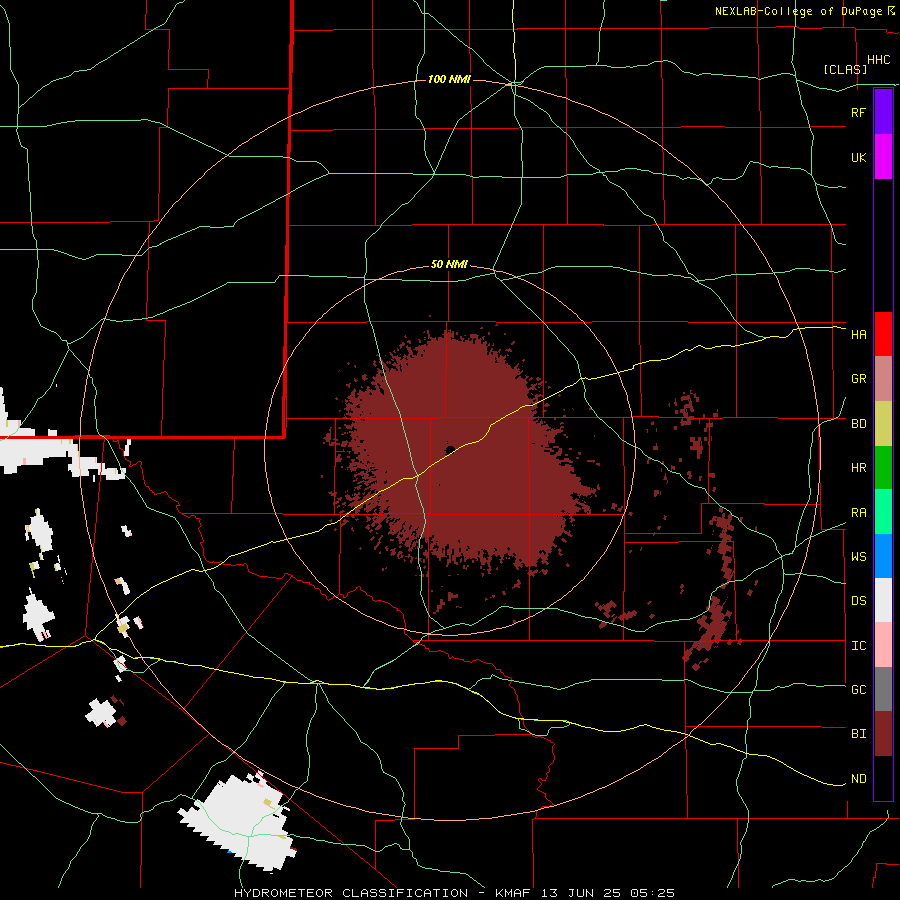Image resolution: width=900 pixels, height=900 pixels.
Task: Click the BI dark red legend swatch
Action: pos(883,734)
